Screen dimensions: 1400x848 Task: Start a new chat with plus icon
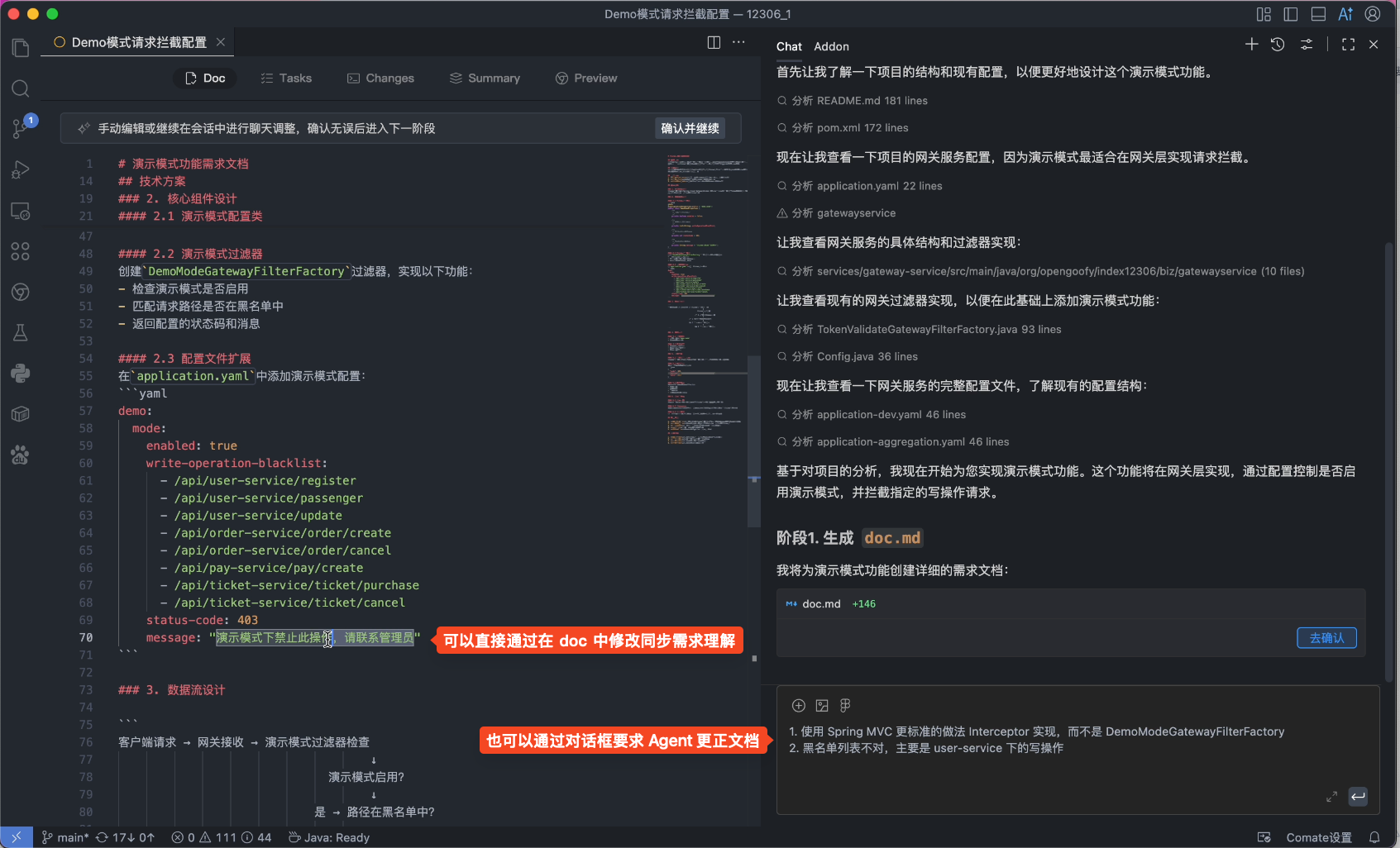tap(1252, 45)
